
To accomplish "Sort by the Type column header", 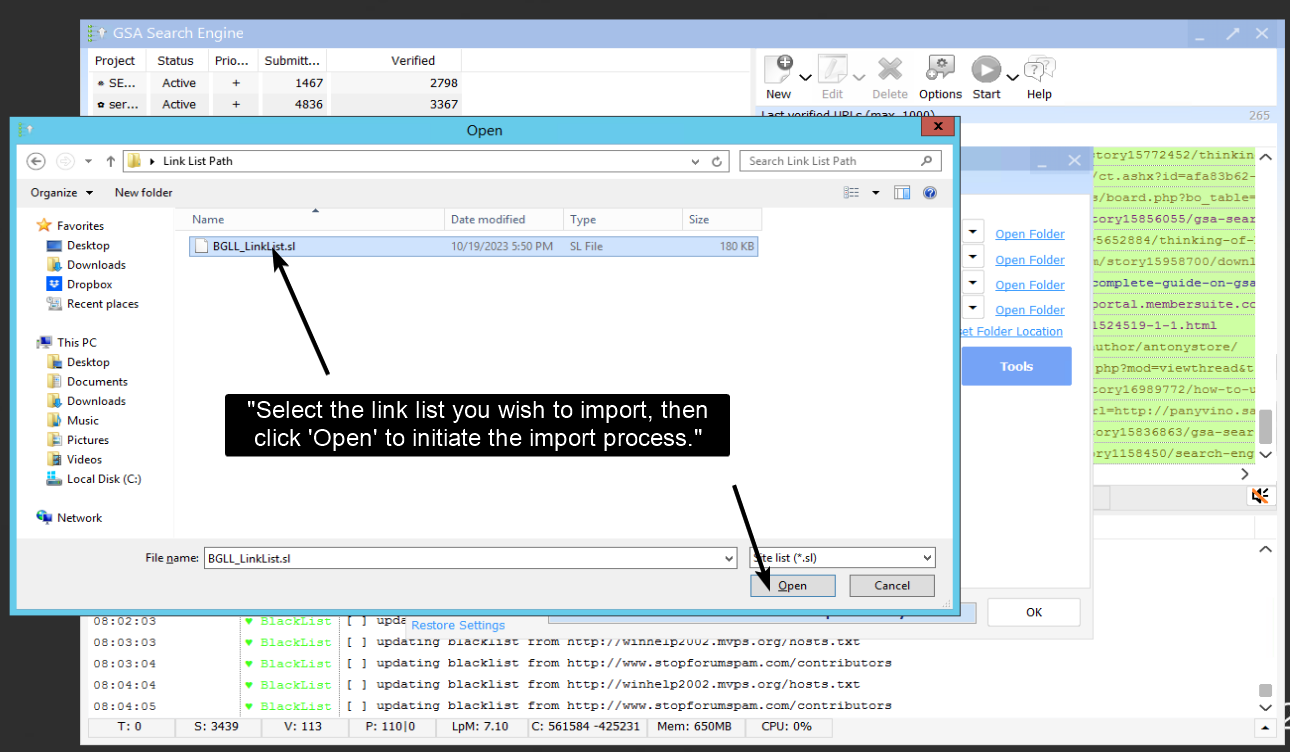I will point(623,219).
